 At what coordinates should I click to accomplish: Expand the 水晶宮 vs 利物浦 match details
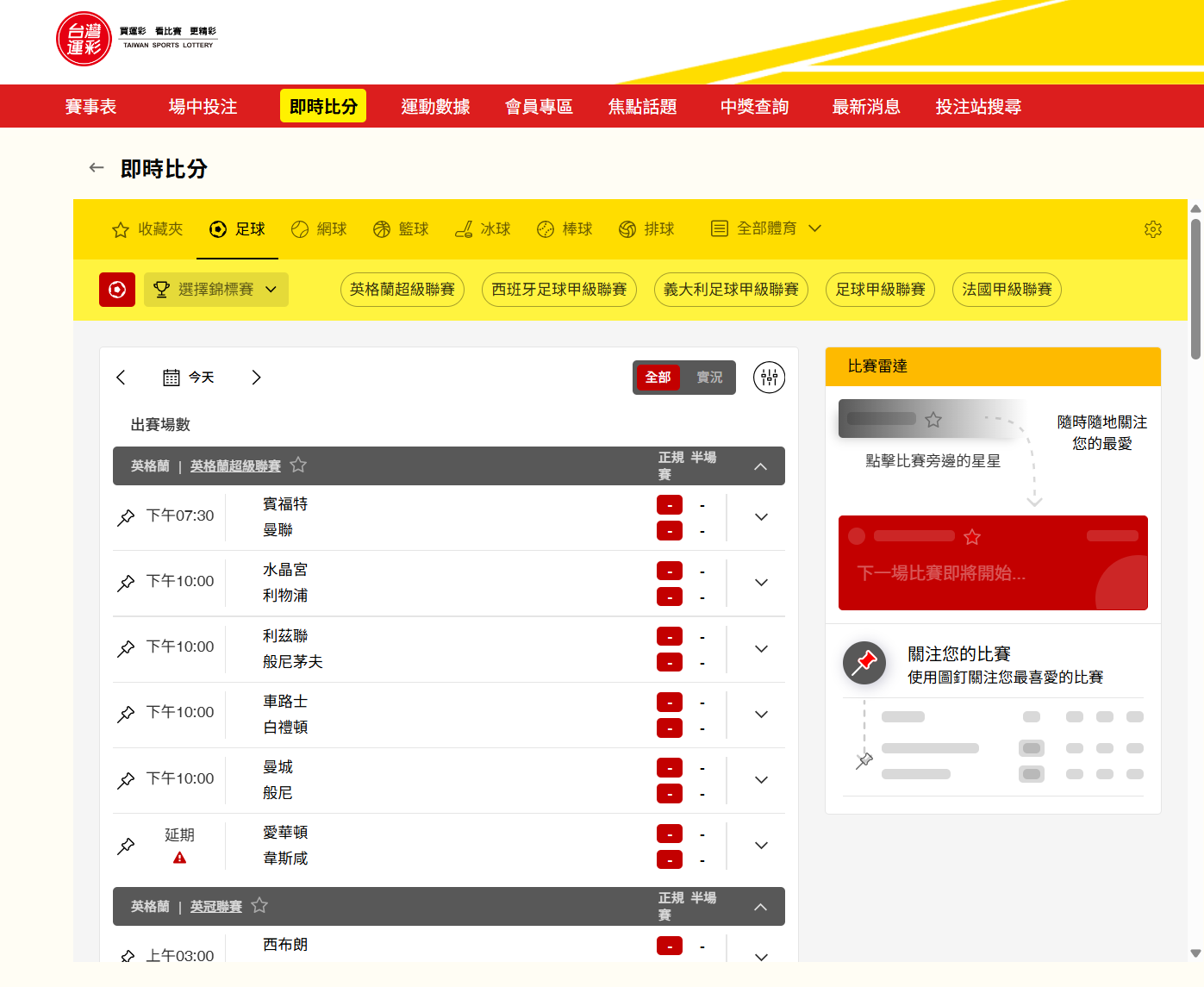(x=761, y=583)
